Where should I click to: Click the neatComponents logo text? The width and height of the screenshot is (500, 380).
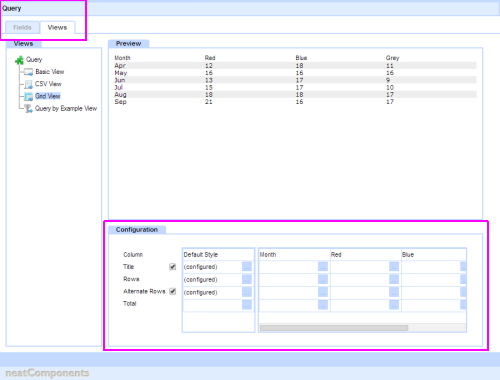click(47, 373)
